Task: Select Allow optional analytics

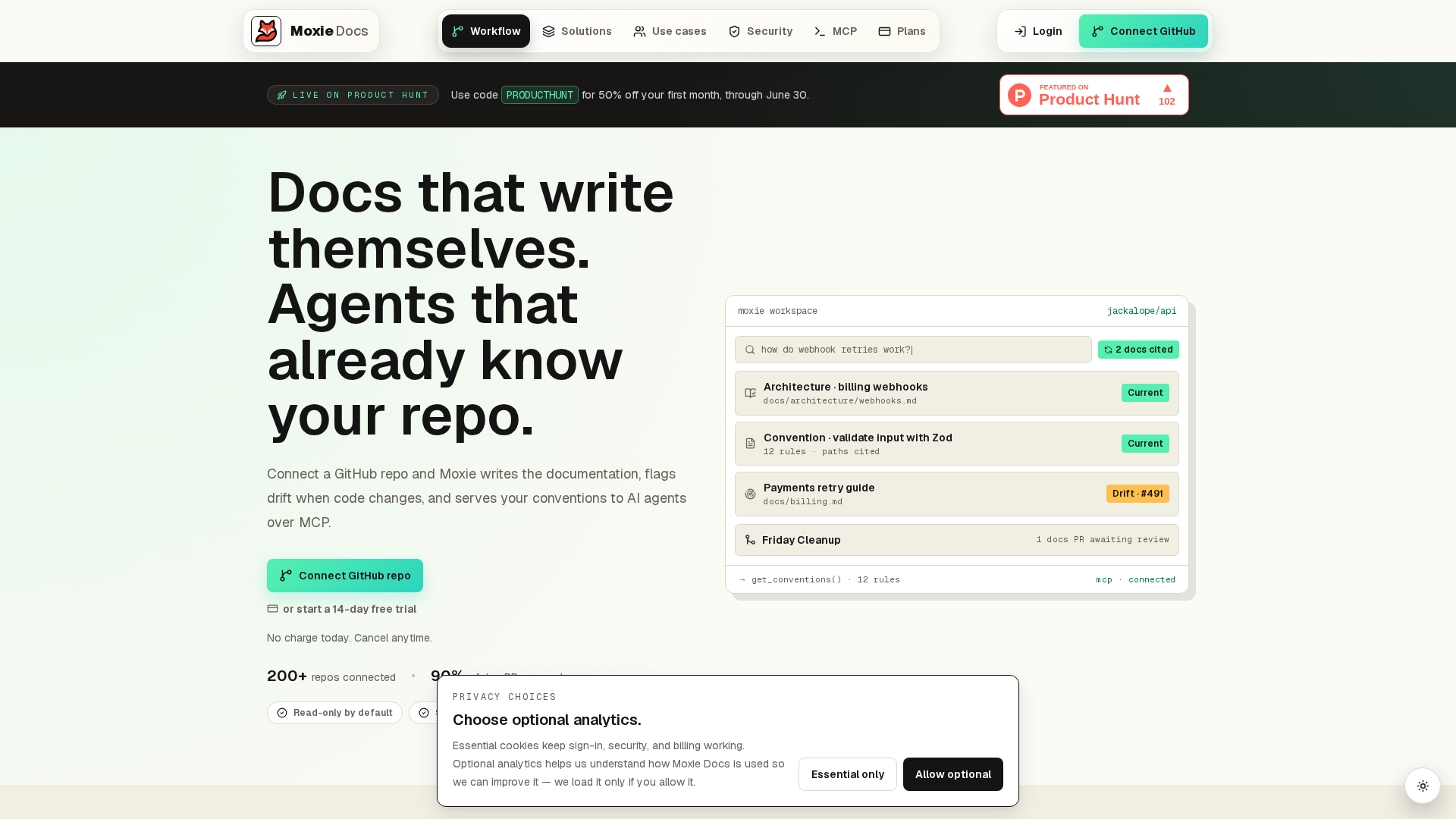Action: [953, 774]
